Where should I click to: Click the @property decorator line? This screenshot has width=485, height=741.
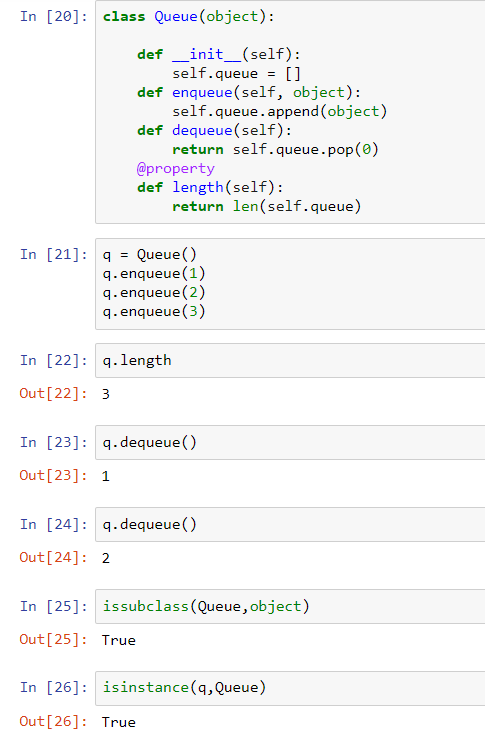pyautogui.click(x=175, y=168)
